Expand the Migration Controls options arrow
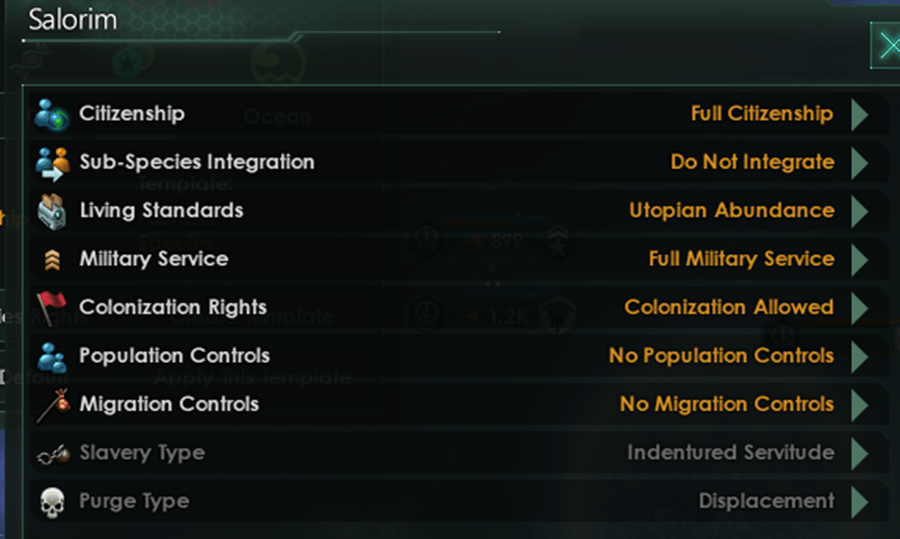The width and height of the screenshot is (900, 539). [x=859, y=404]
